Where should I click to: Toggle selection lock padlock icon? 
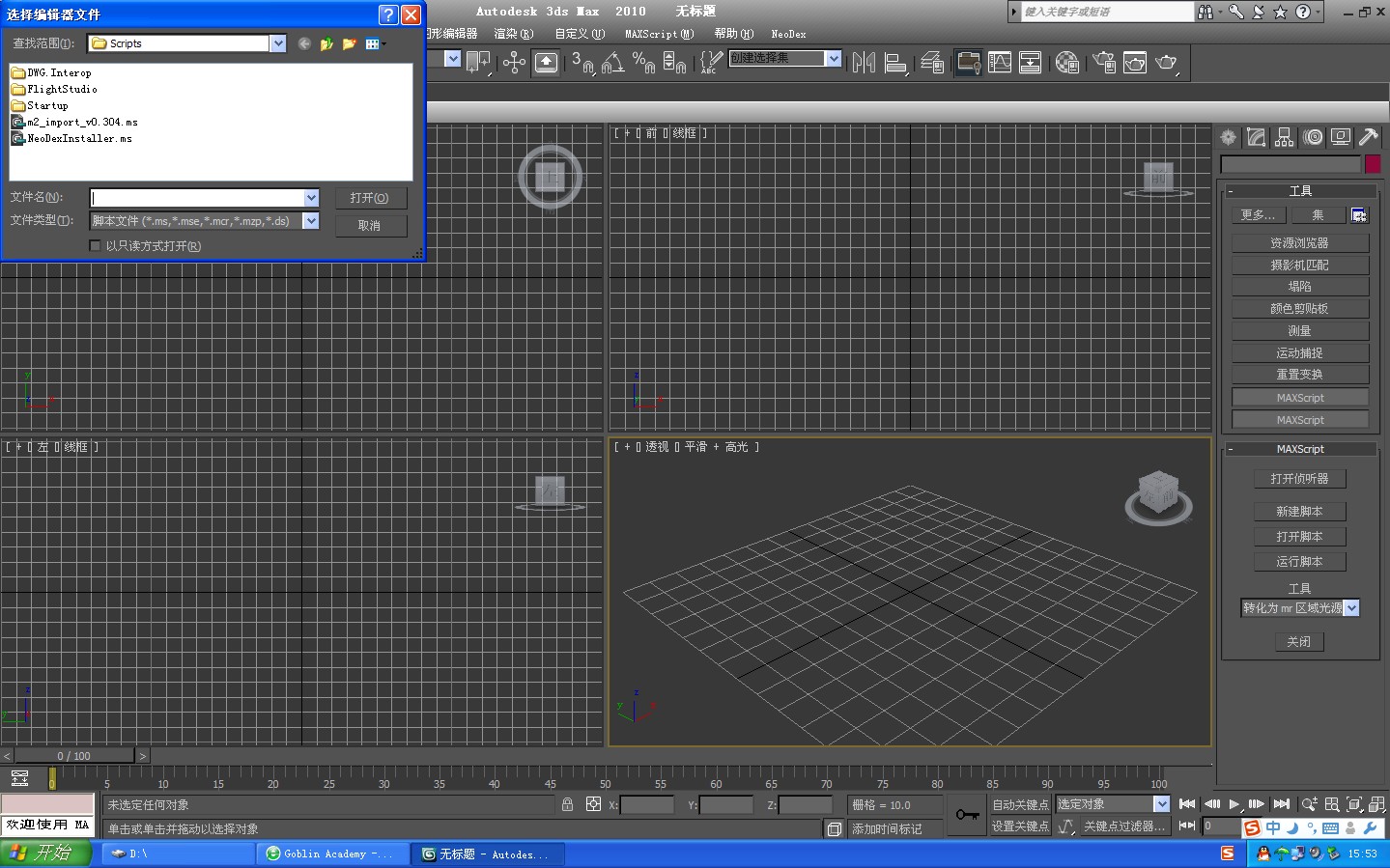click(567, 804)
